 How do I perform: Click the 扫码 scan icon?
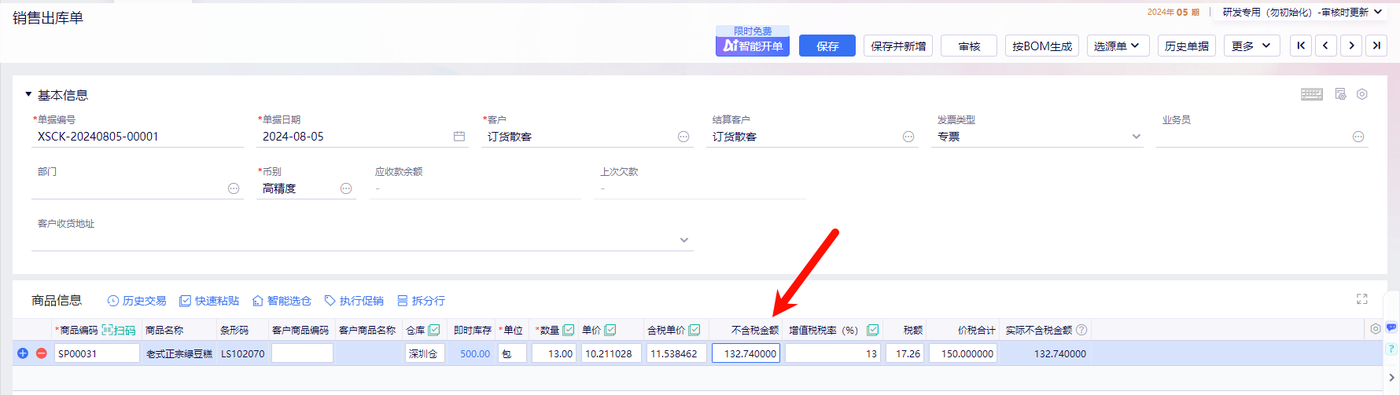(x=118, y=330)
